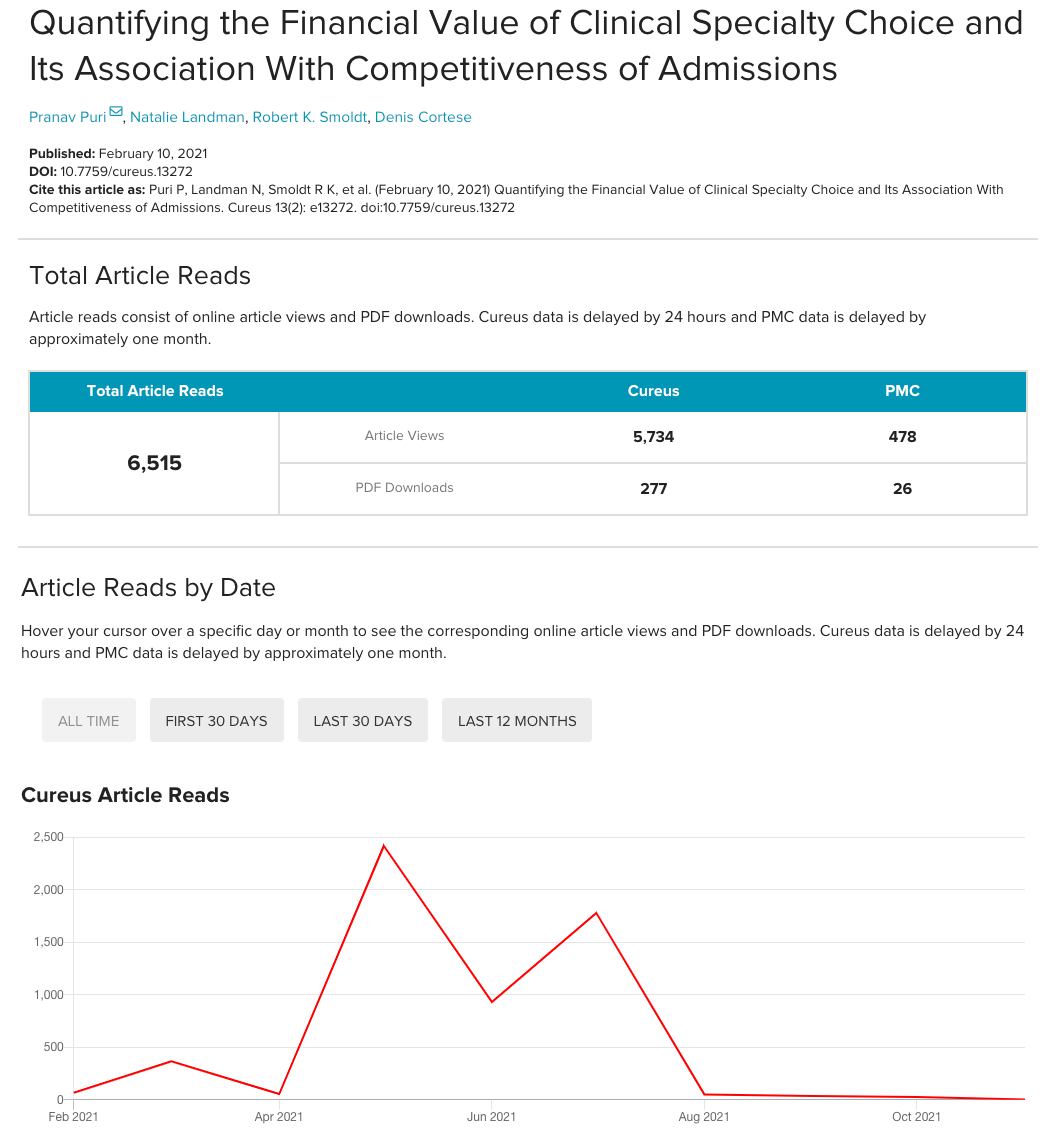Viewport: 1062px width, 1142px height.
Task: Visit Denis Cortese's author page
Action: [423, 117]
